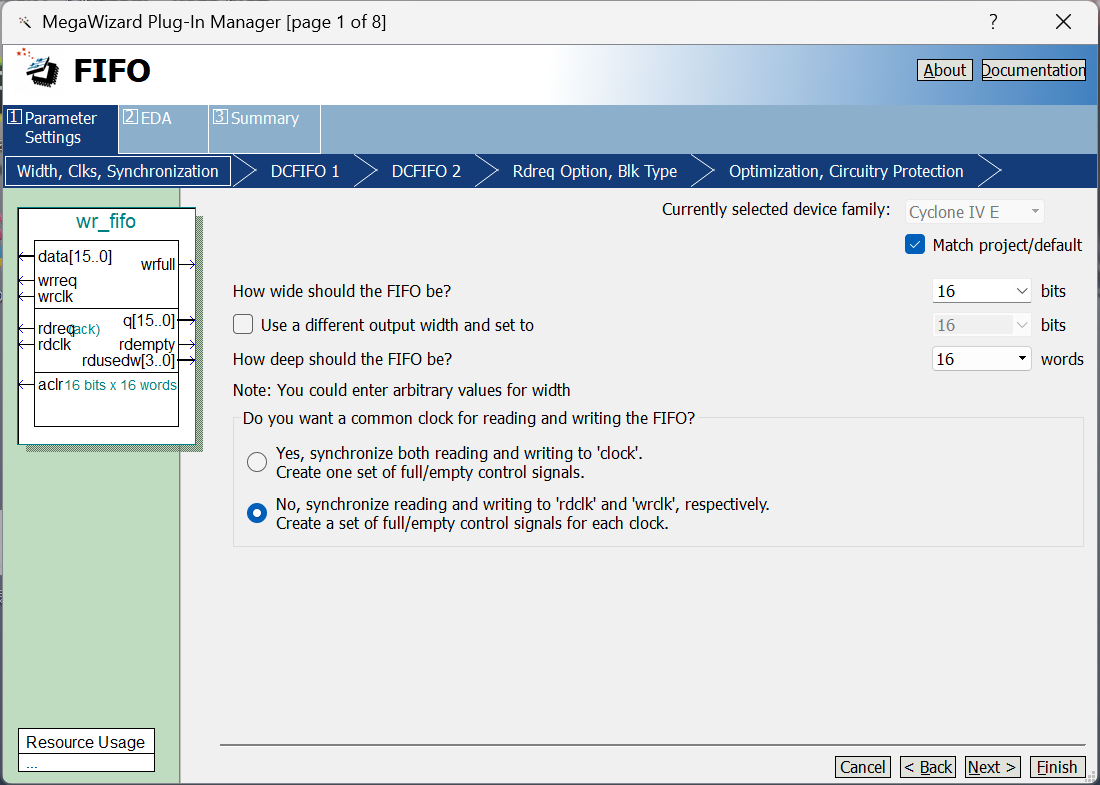Select No, use rdclk and wrclk radio
1100x785 pixels.
[x=257, y=513]
